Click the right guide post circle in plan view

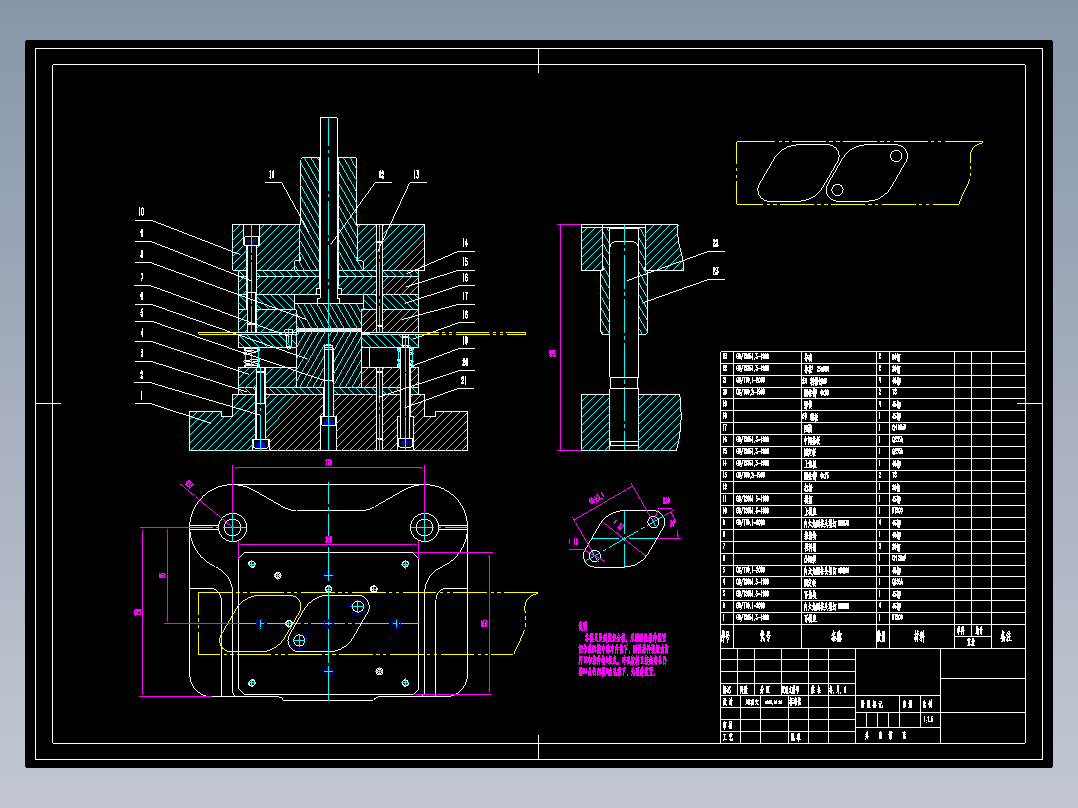tap(424, 528)
